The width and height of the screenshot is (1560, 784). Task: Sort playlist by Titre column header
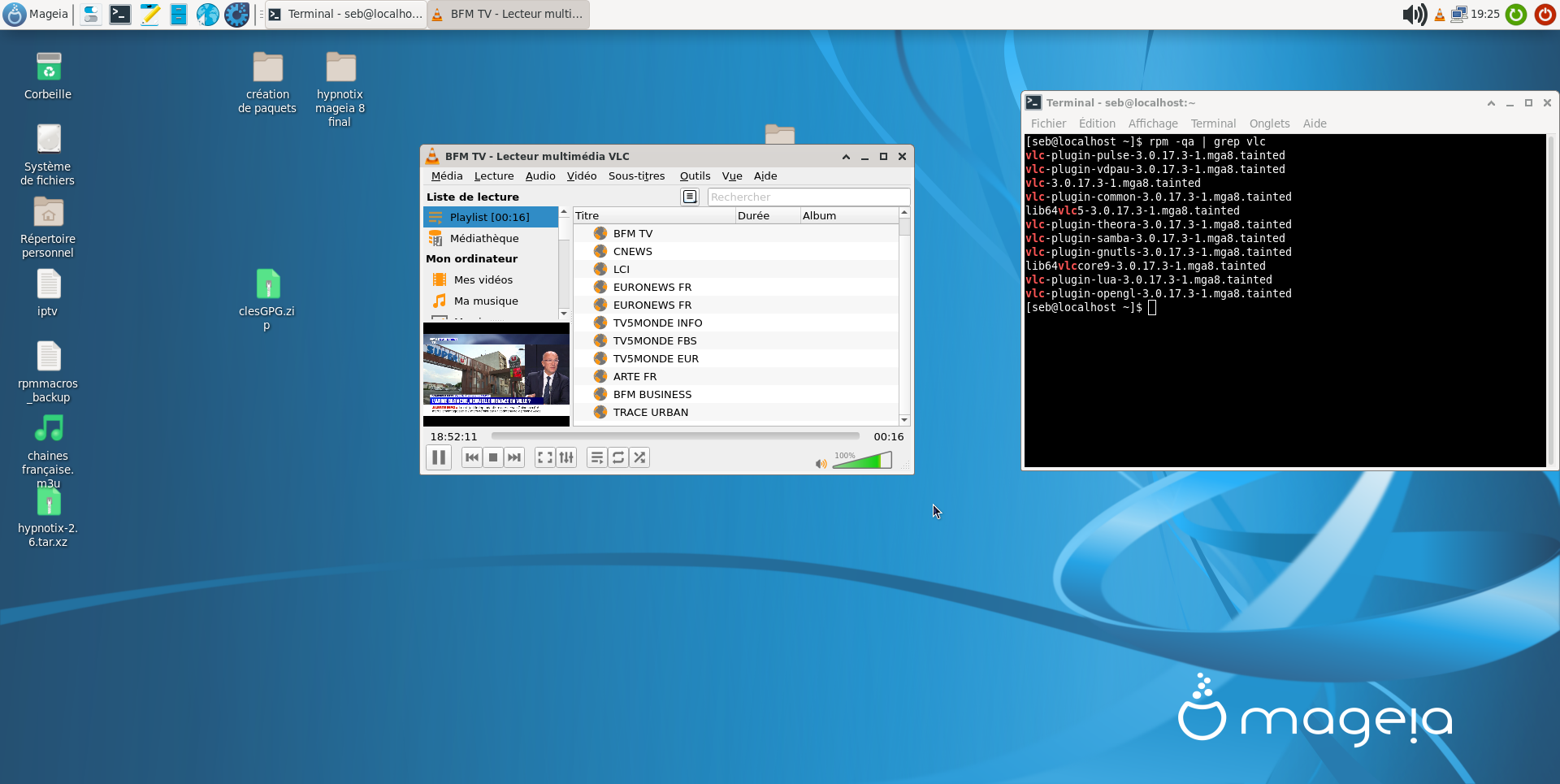(654, 215)
